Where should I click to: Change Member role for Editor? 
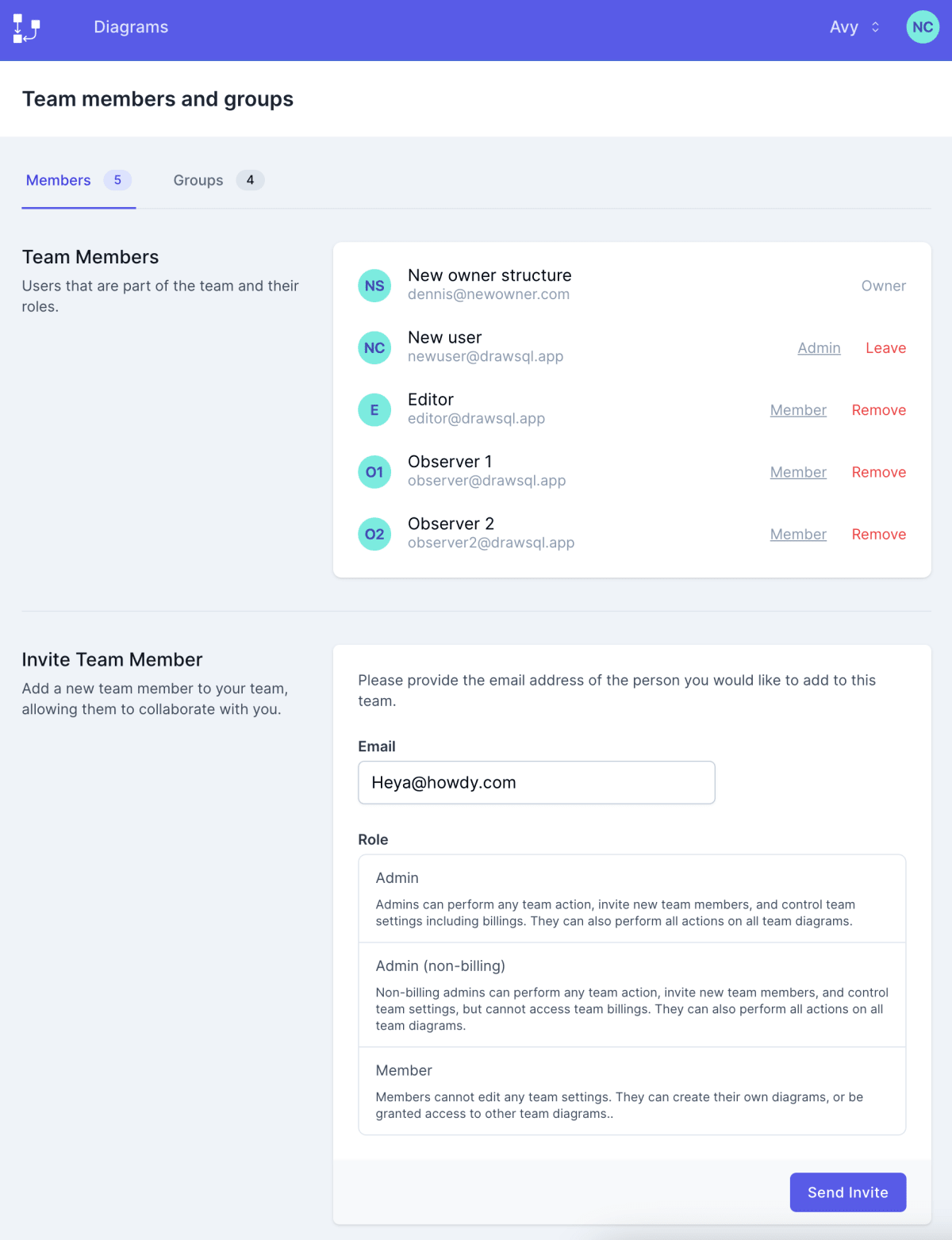[x=798, y=410]
